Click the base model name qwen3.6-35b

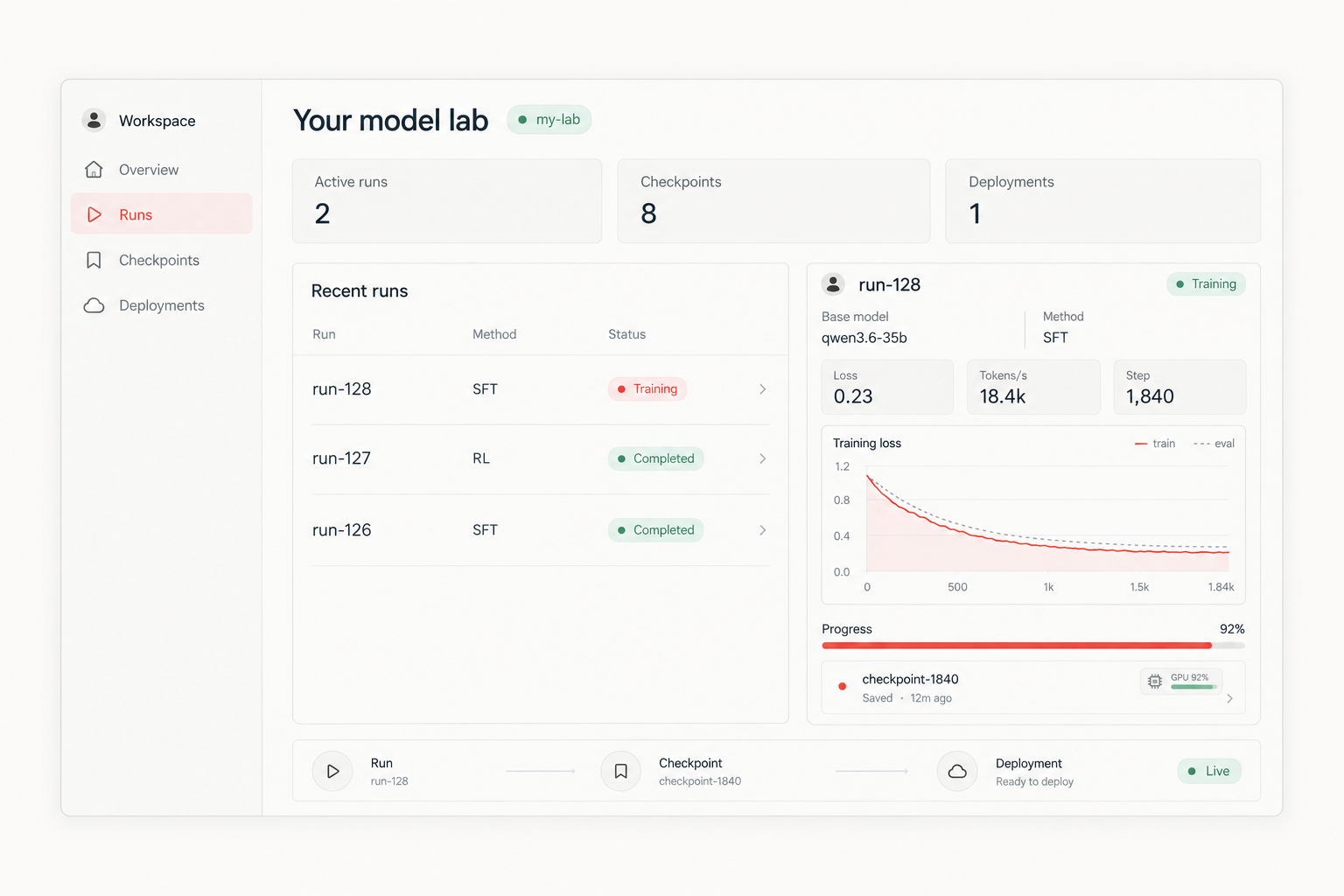coord(864,338)
